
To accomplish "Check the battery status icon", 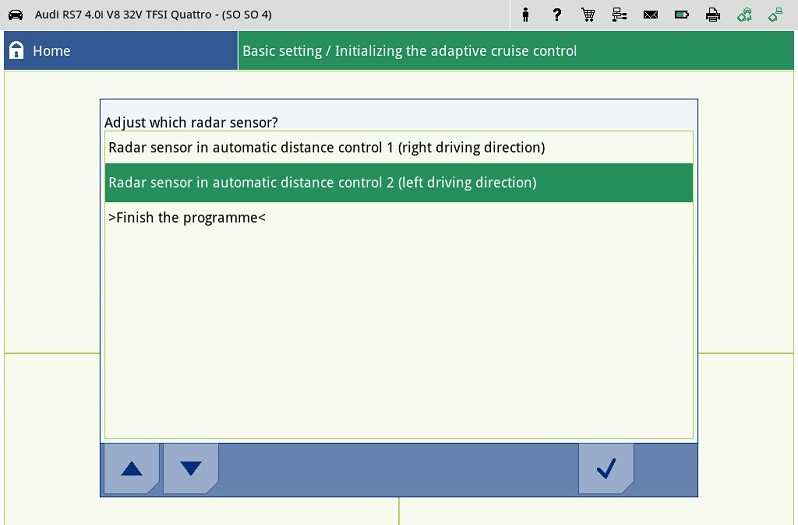I will [x=681, y=15].
